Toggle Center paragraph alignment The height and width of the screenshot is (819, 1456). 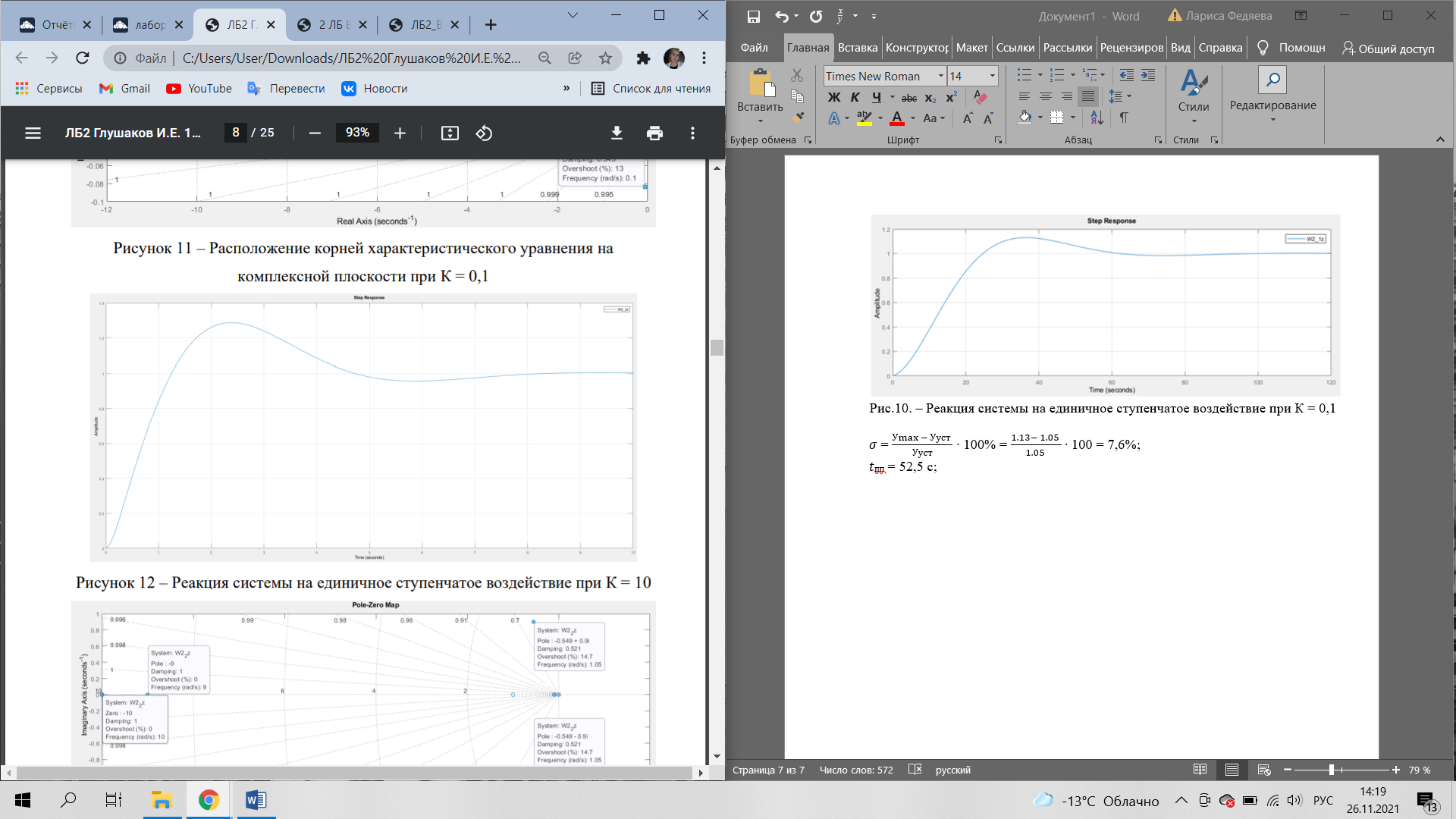point(1045,96)
